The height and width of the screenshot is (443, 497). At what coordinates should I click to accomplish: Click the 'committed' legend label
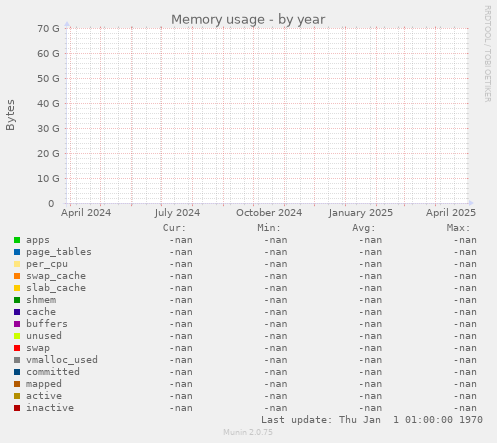[x=53, y=372]
